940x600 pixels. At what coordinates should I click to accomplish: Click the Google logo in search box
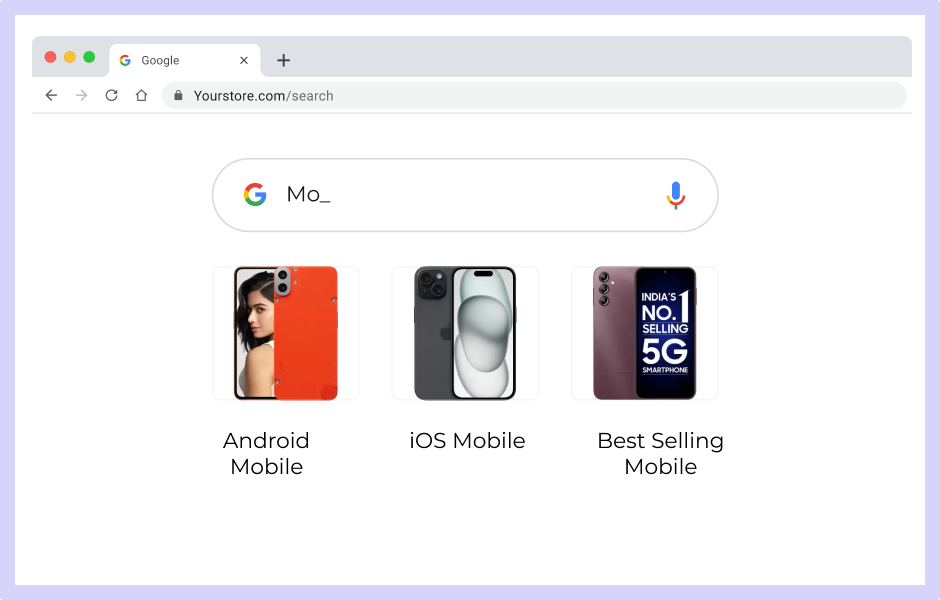coord(255,194)
